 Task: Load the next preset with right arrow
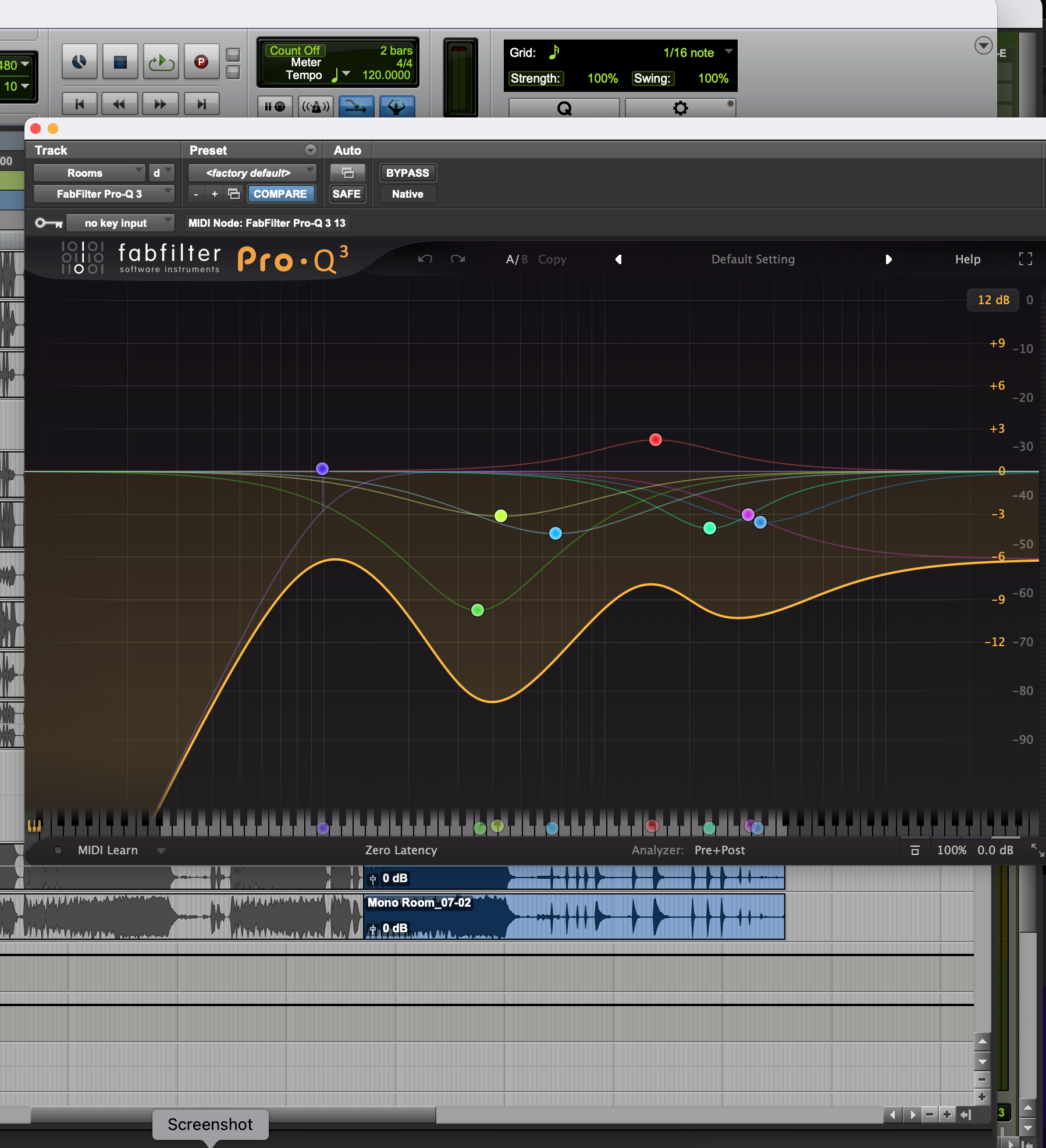tap(888, 259)
